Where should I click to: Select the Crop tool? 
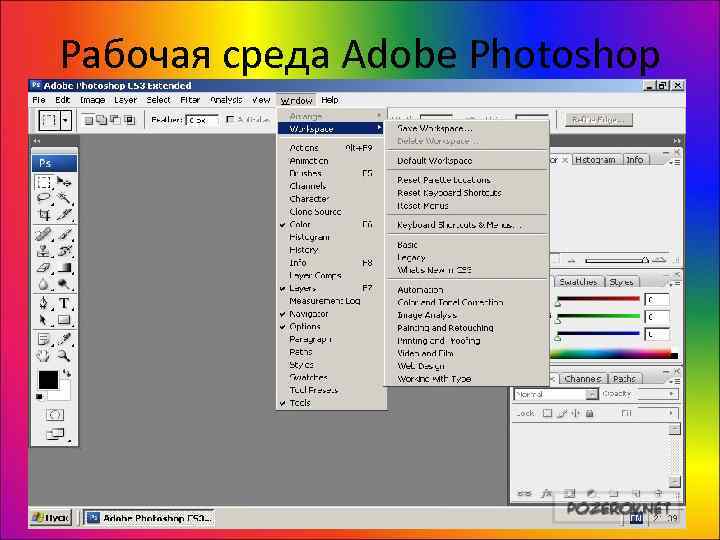[x=44, y=214]
